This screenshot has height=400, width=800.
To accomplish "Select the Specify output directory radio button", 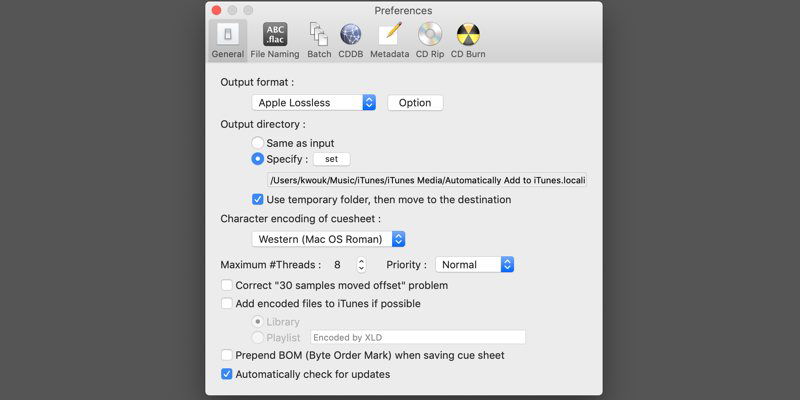I will click(x=258, y=159).
